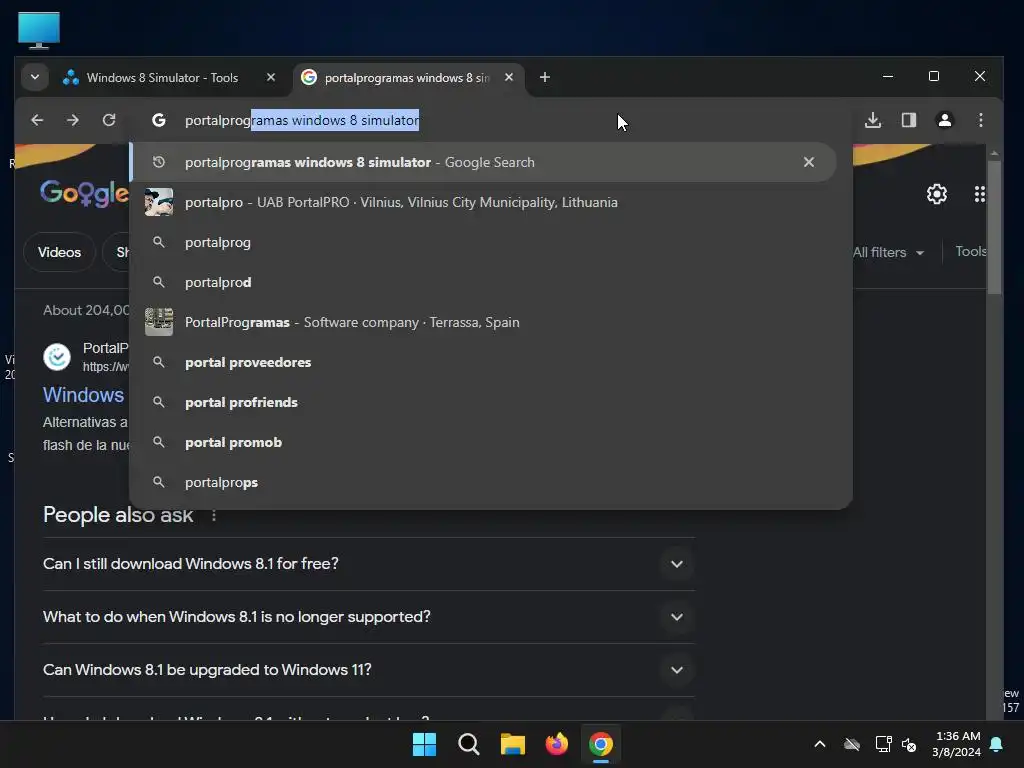Open taskbar Search
The height and width of the screenshot is (768, 1024).
468,744
